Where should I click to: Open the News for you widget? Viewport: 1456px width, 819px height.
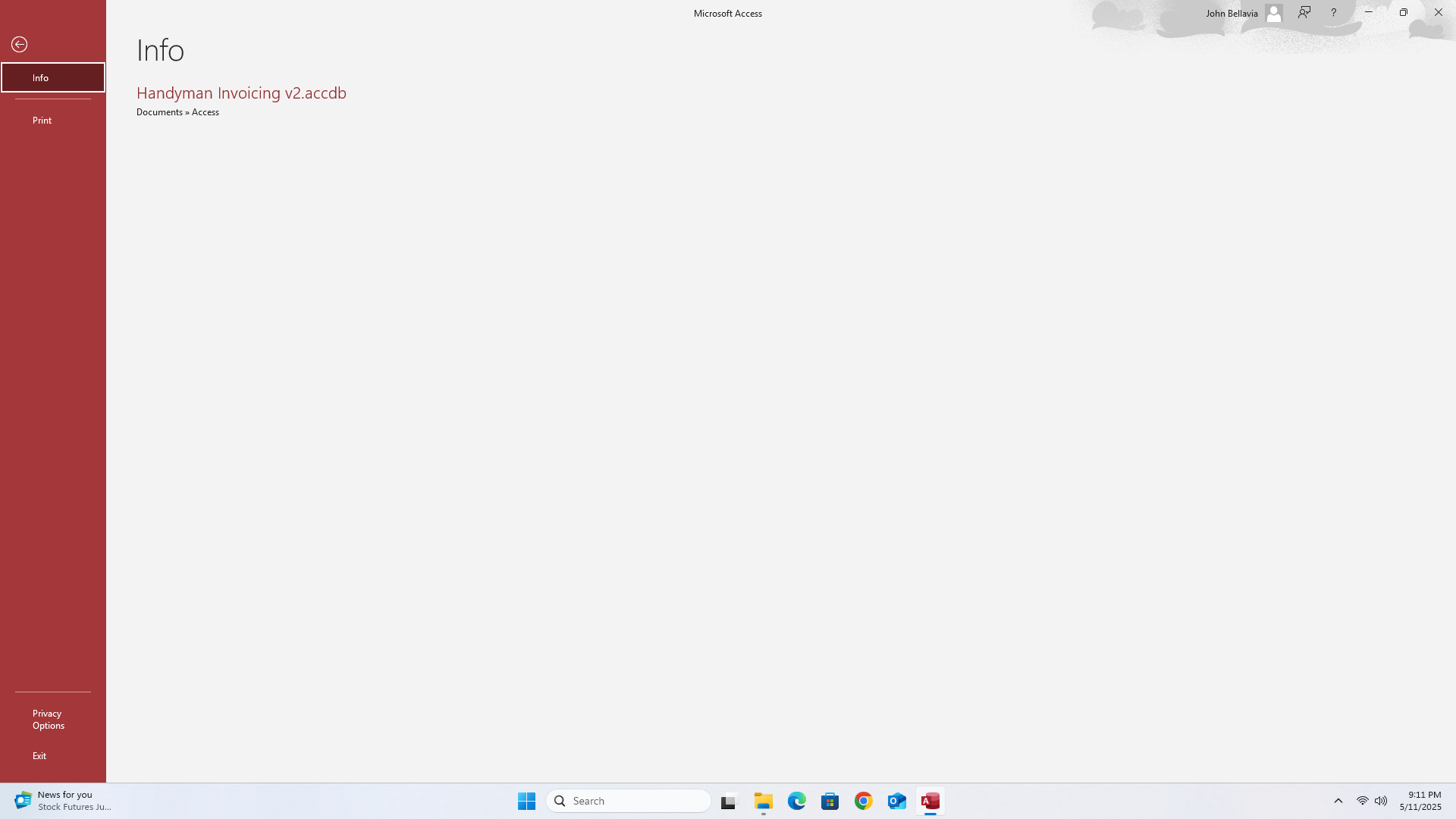click(x=63, y=801)
